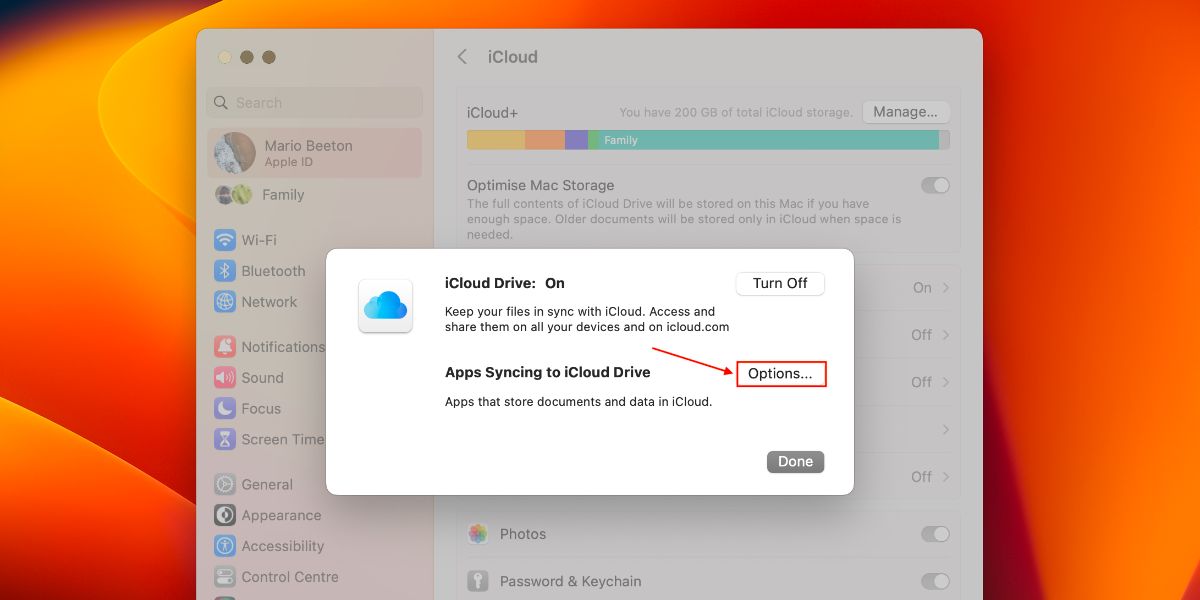Select the Sound speaker icon
The image size is (1200, 600).
tap(224, 377)
